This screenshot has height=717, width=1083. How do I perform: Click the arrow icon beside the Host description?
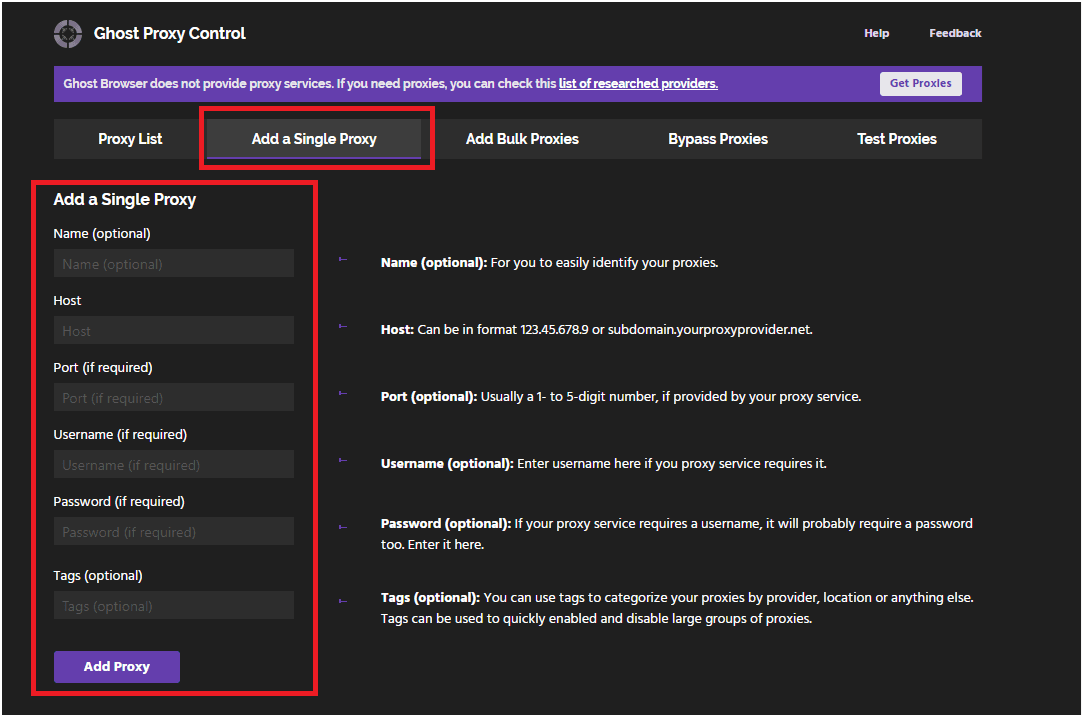(x=343, y=325)
